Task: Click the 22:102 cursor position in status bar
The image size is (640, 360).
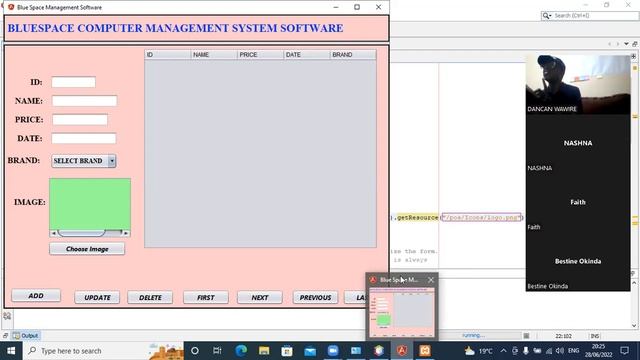Action: point(563,336)
